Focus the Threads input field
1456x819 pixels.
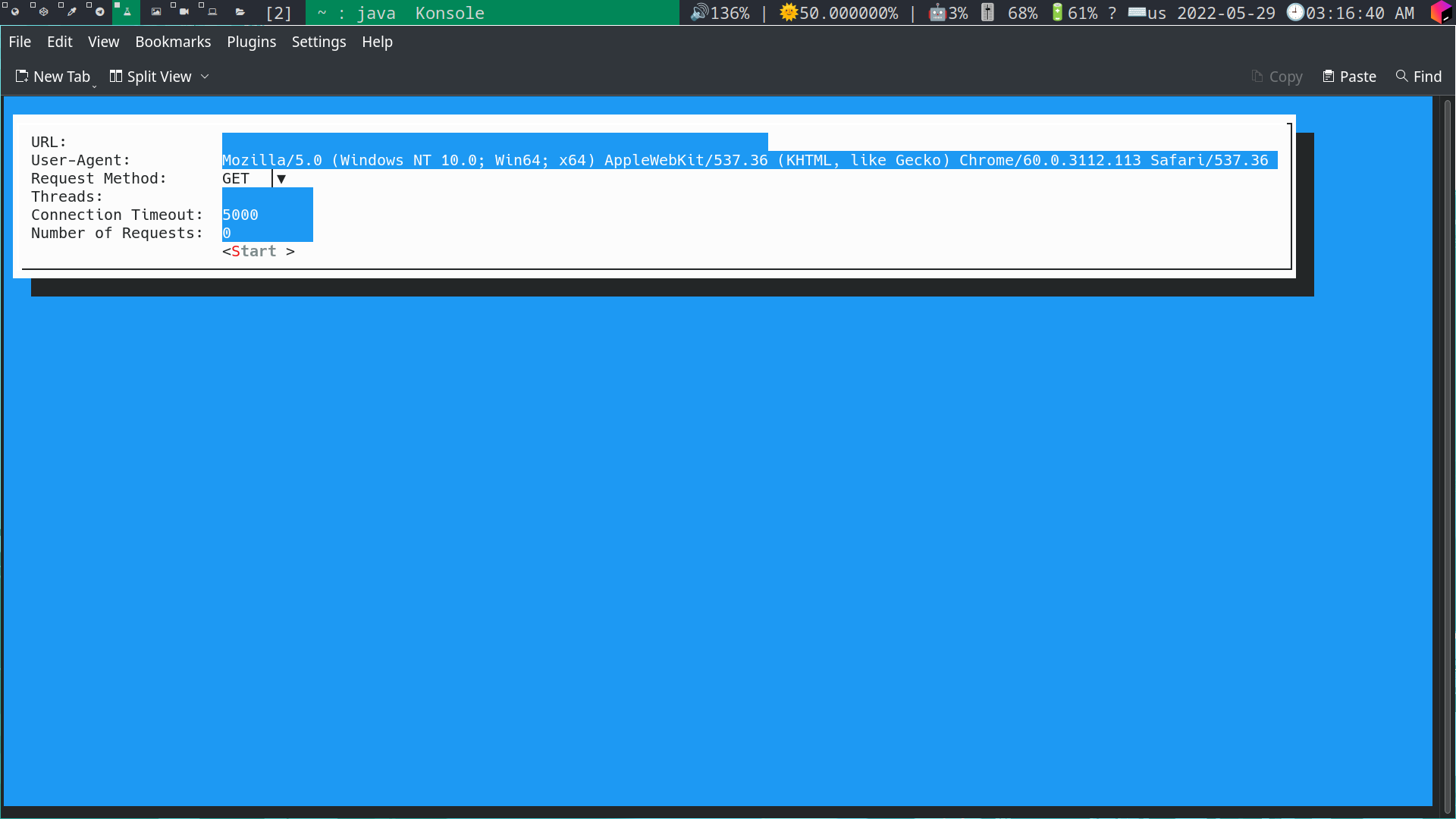click(x=268, y=196)
